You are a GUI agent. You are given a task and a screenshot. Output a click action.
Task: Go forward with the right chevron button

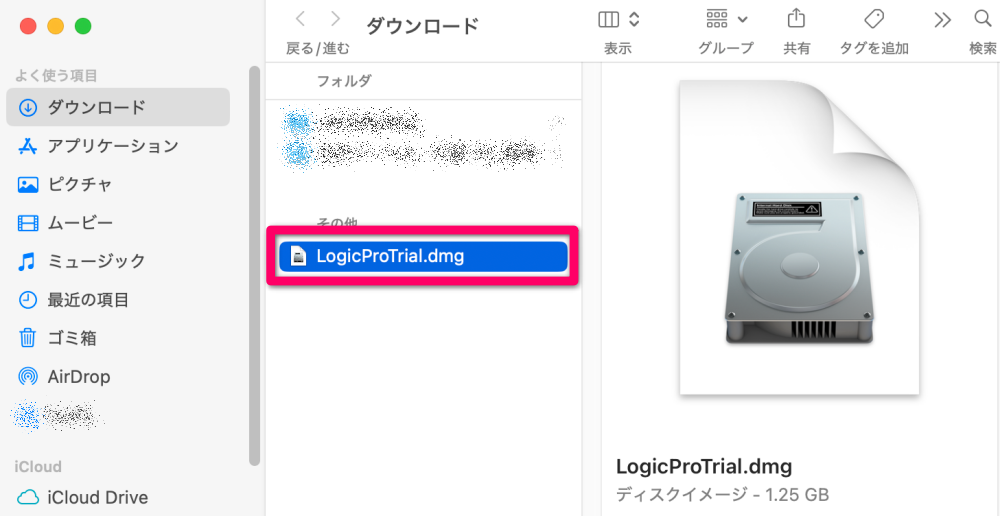[335, 20]
